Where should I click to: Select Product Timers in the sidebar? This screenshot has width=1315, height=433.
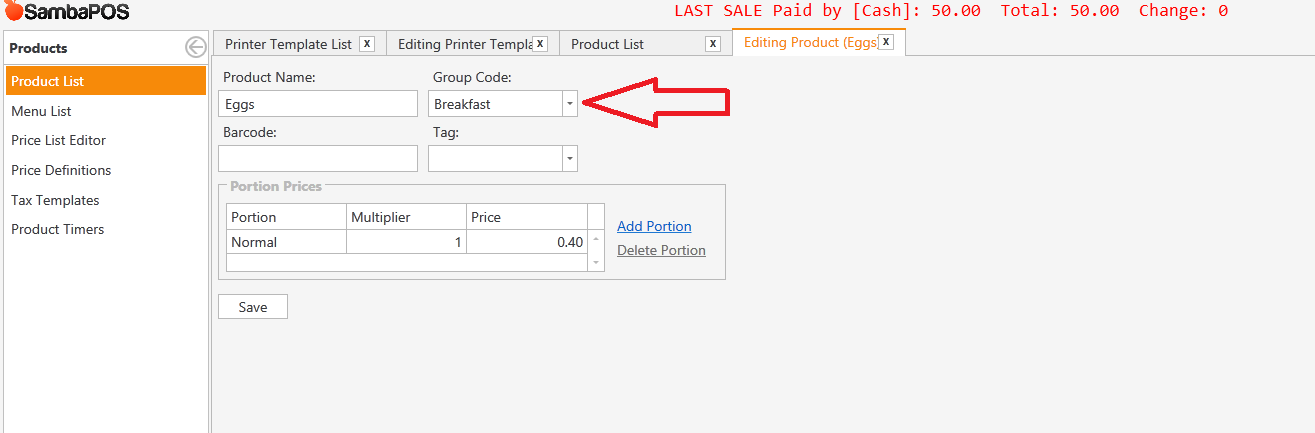click(x=57, y=229)
